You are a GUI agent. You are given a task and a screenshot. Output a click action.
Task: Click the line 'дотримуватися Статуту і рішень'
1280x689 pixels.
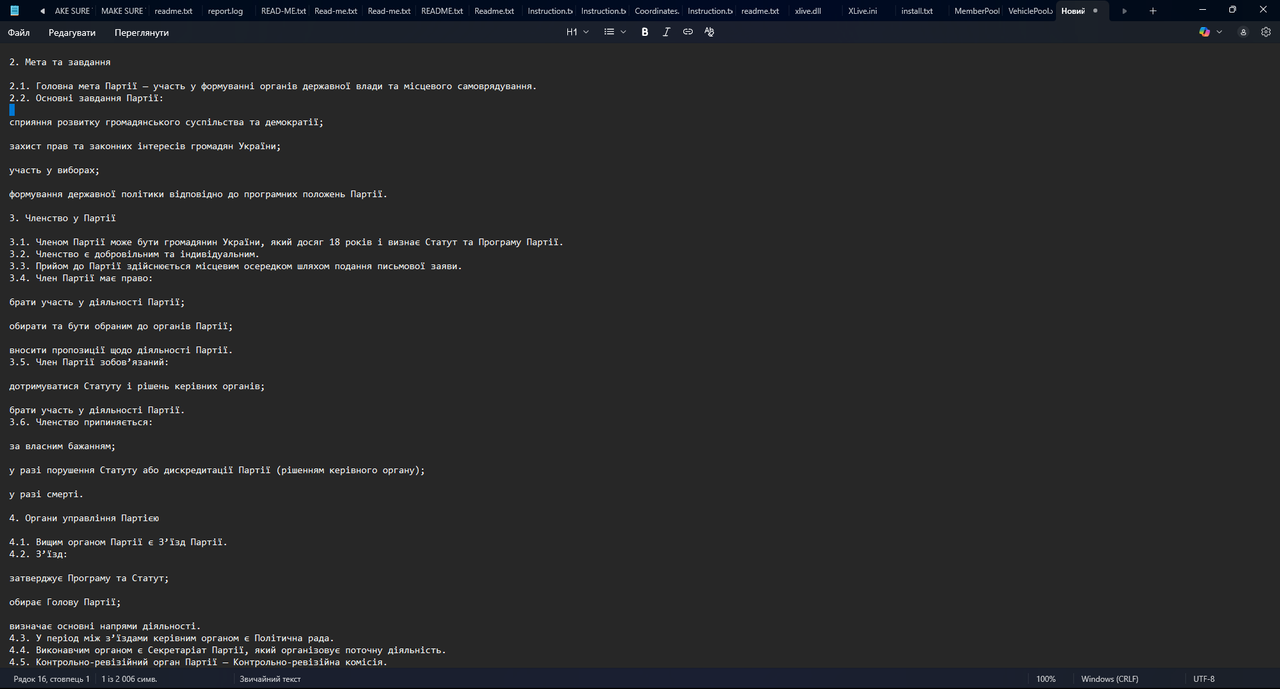137,386
